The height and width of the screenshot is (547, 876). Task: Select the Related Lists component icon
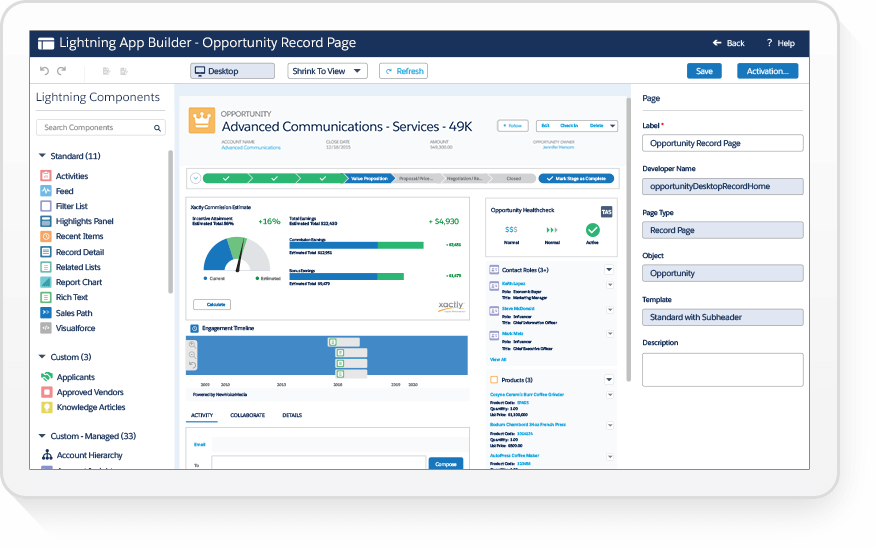[x=46, y=267]
